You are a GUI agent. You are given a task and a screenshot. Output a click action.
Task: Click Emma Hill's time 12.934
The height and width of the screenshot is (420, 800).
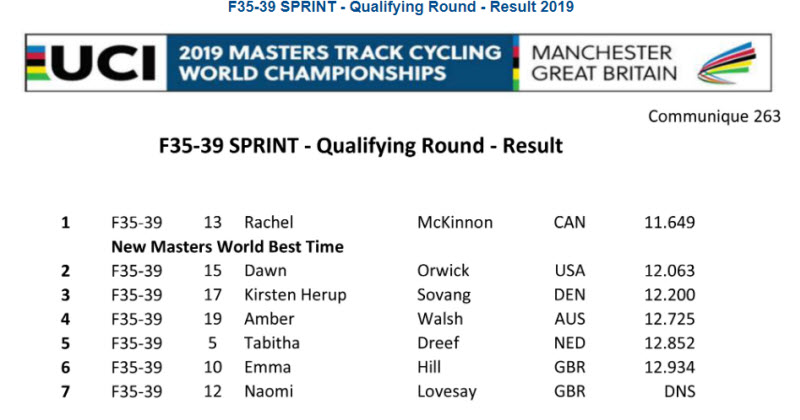pyautogui.click(x=669, y=367)
